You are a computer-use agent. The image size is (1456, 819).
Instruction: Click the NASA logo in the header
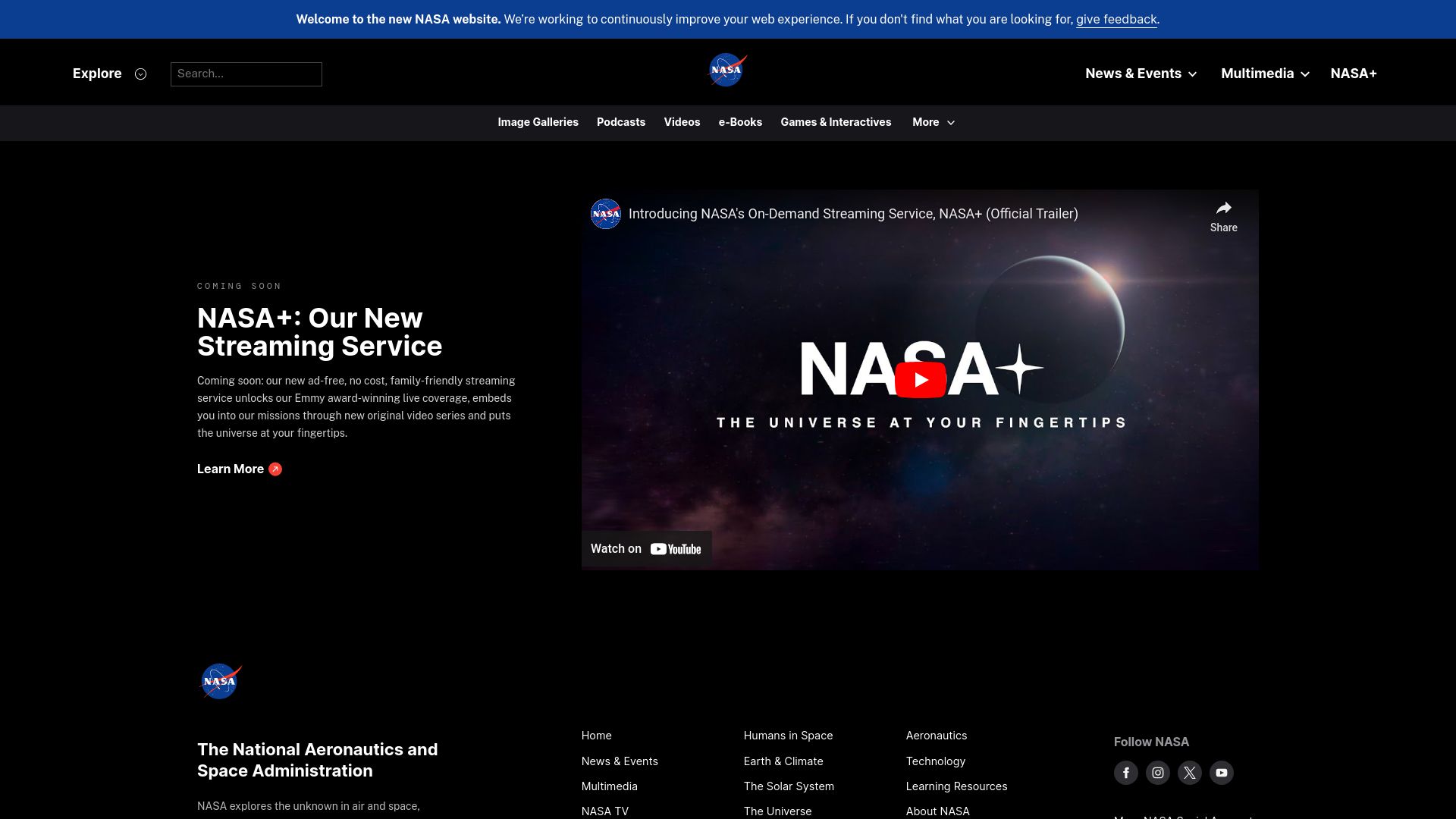(727, 71)
